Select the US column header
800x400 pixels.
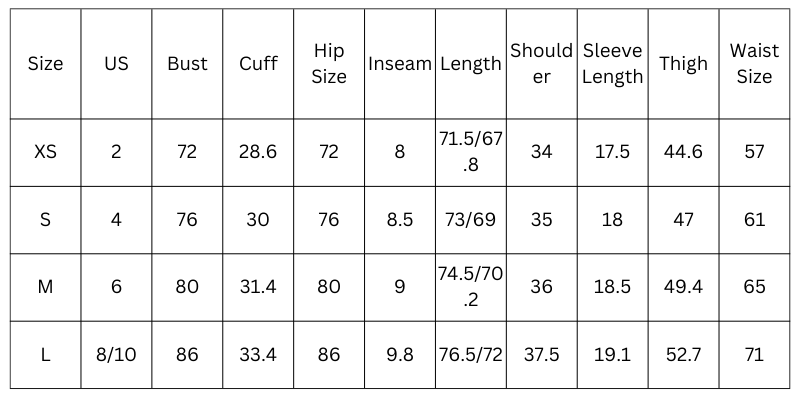click(116, 64)
